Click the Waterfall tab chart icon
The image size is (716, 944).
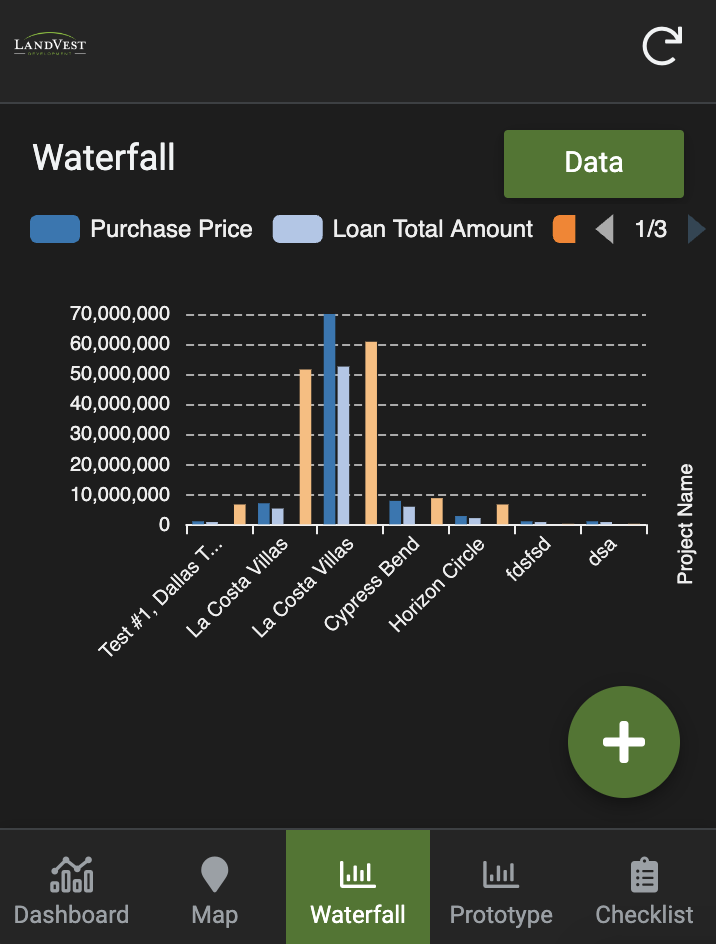click(x=358, y=875)
